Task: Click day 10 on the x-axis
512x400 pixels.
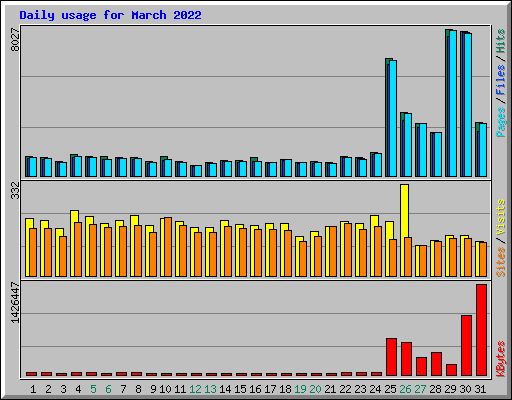Action: click(x=165, y=389)
